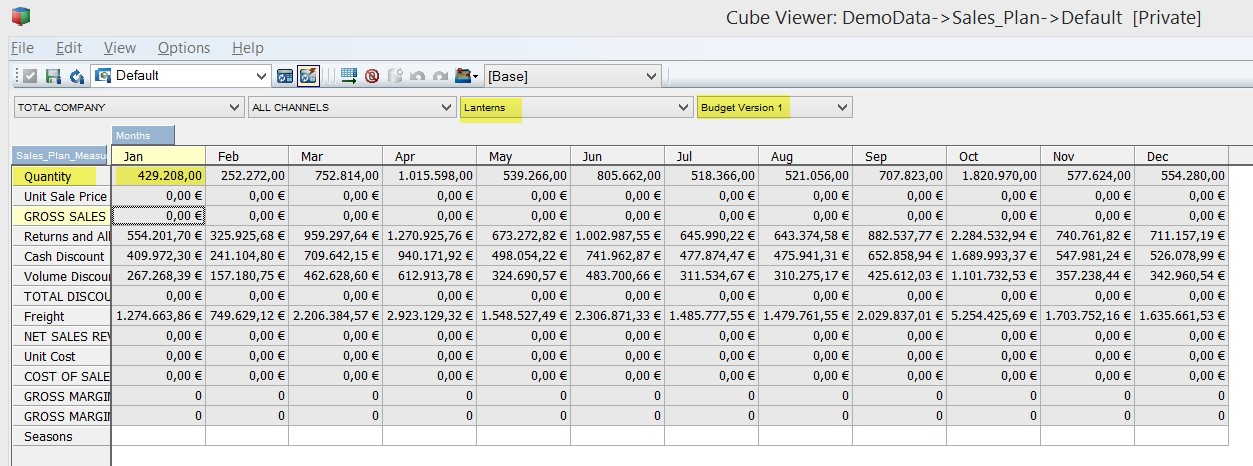This screenshot has height=466, width=1253.
Task: Click the Recalculate view icon
Action: [76, 76]
